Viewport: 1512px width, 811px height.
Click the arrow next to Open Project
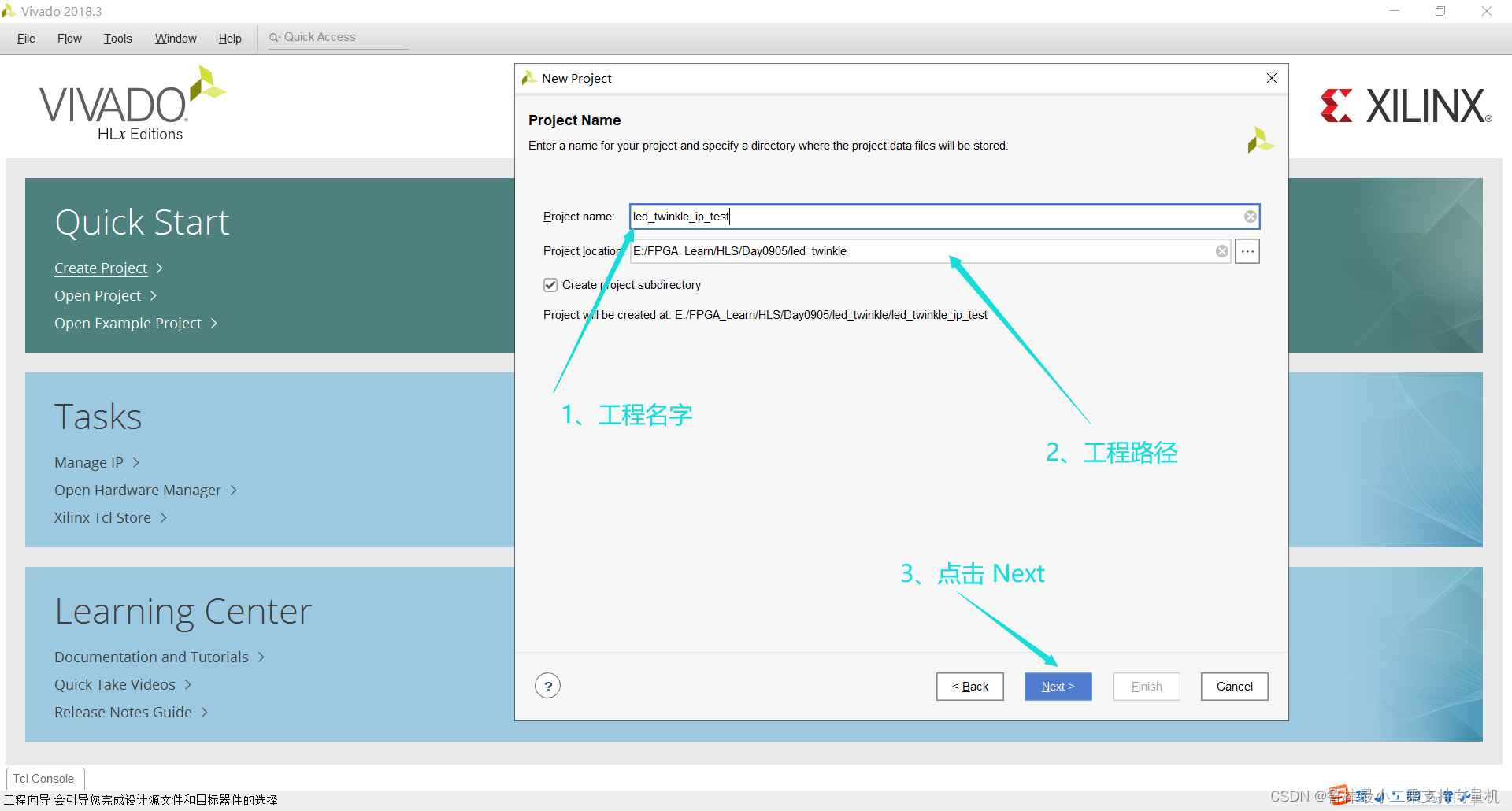pos(154,296)
